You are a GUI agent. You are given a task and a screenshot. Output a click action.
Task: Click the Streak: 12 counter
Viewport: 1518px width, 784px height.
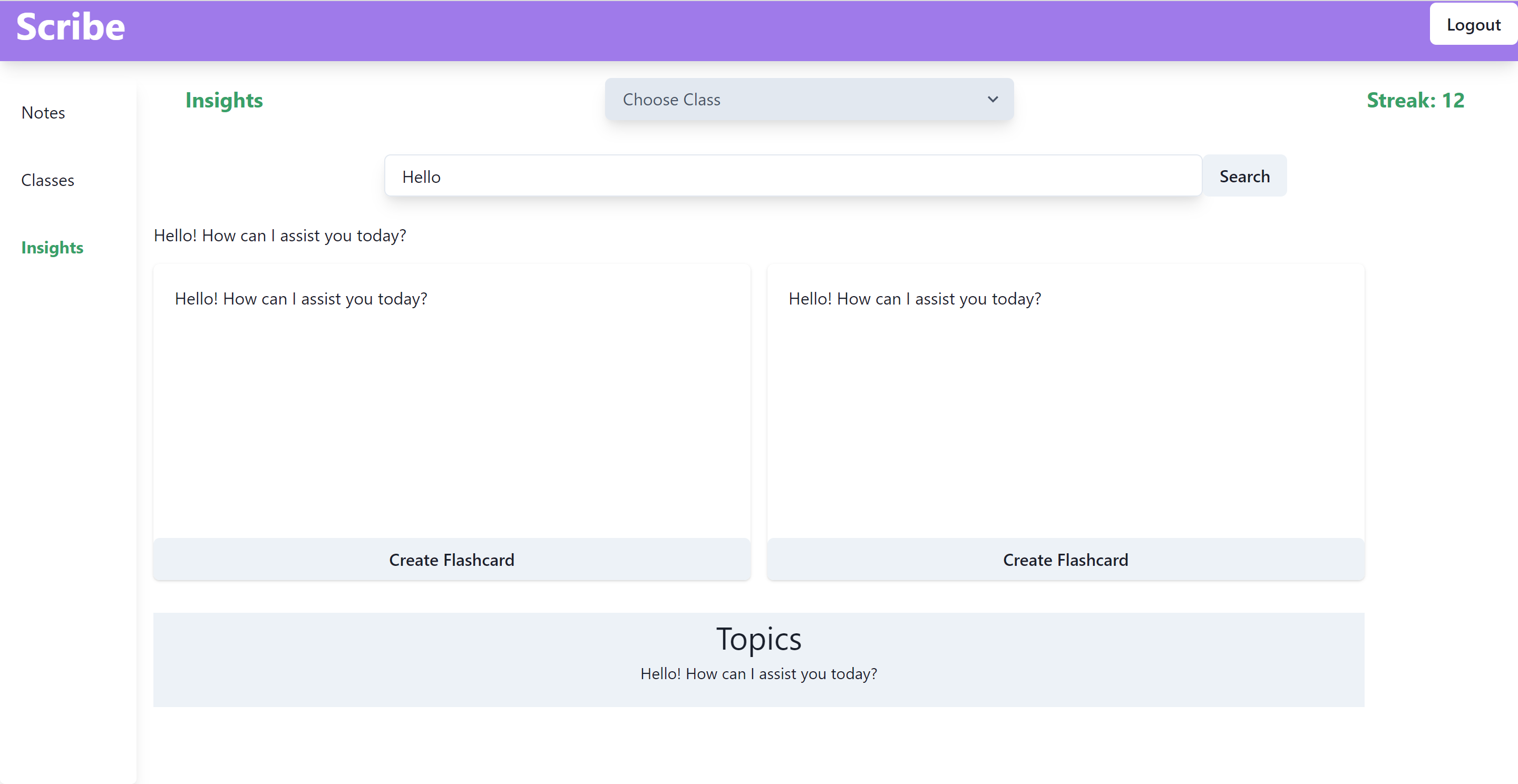pyautogui.click(x=1415, y=100)
